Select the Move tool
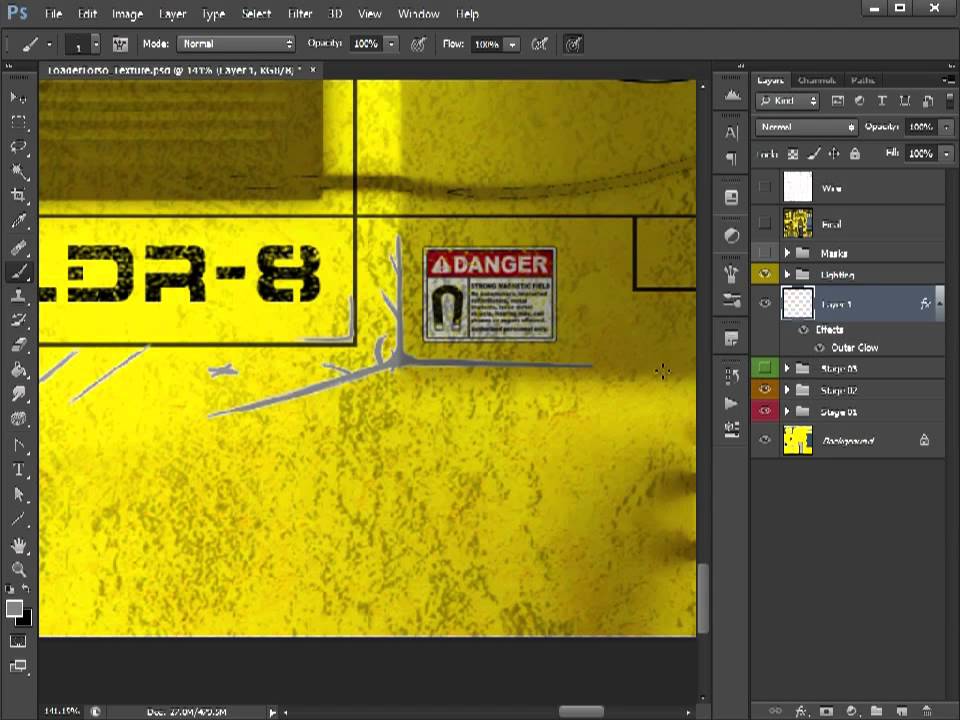This screenshot has height=720, width=960. pyautogui.click(x=18, y=97)
